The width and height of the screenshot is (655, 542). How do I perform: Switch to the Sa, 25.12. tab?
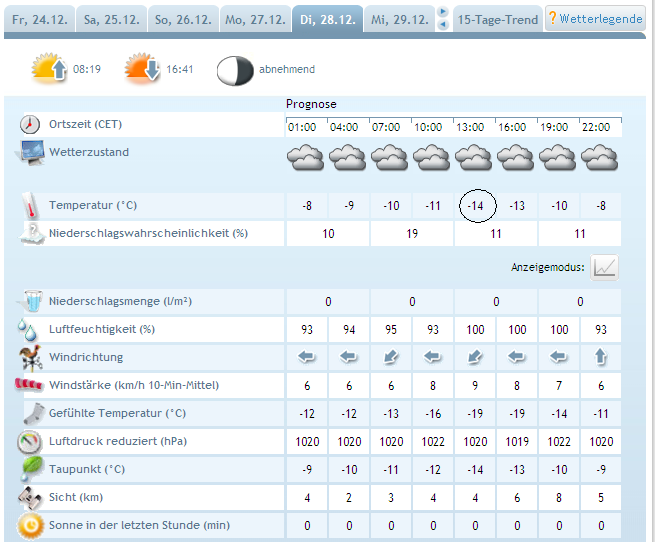click(x=112, y=19)
